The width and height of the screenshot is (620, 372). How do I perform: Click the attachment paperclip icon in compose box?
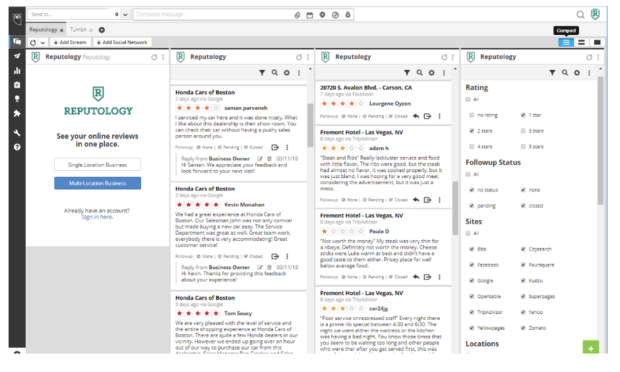pos(297,15)
